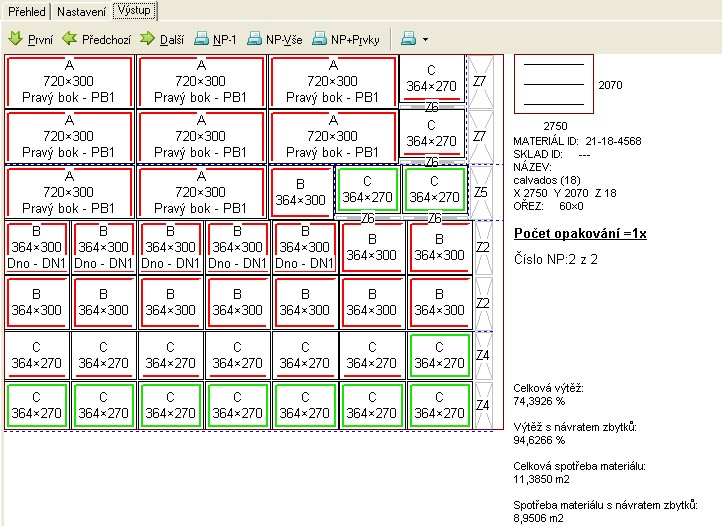The image size is (722, 526).
Task: Click the yield with remnants '94,6266 %'
Action: [539, 440]
